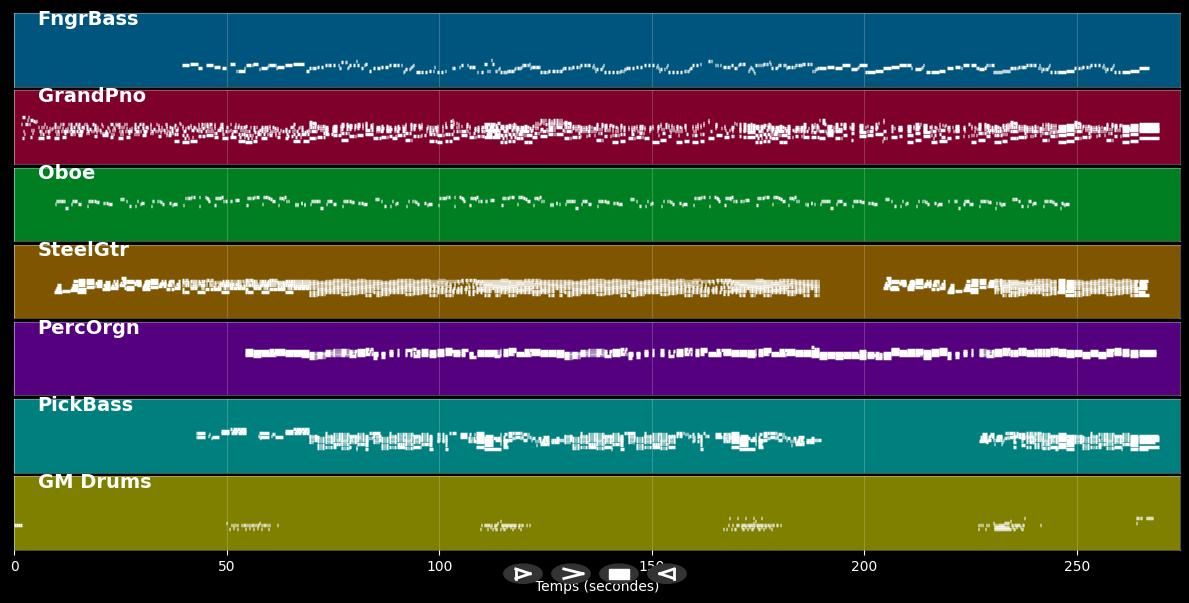This screenshot has width=1189, height=603.
Task: Choose the SteelGtr track label
Action: coord(83,250)
